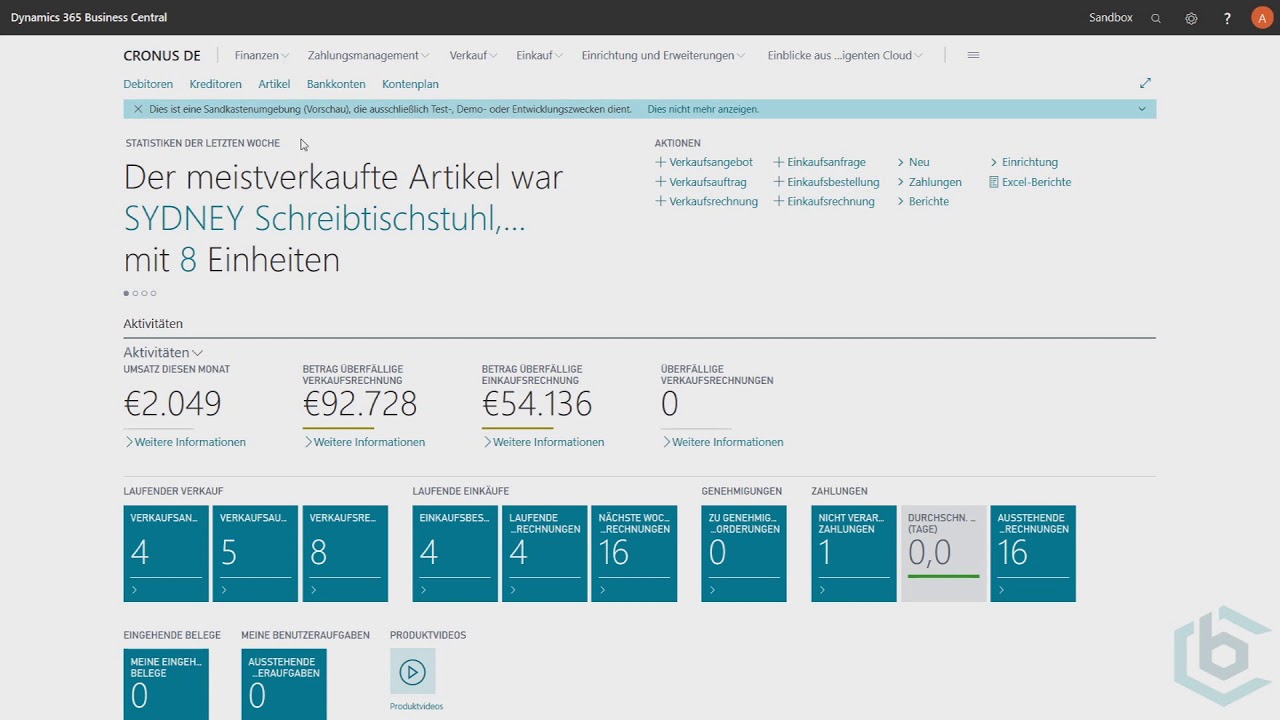Open the settings gear icon
Image resolution: width=1280 pixels, height=720 pixels.
coord(1191,18)
